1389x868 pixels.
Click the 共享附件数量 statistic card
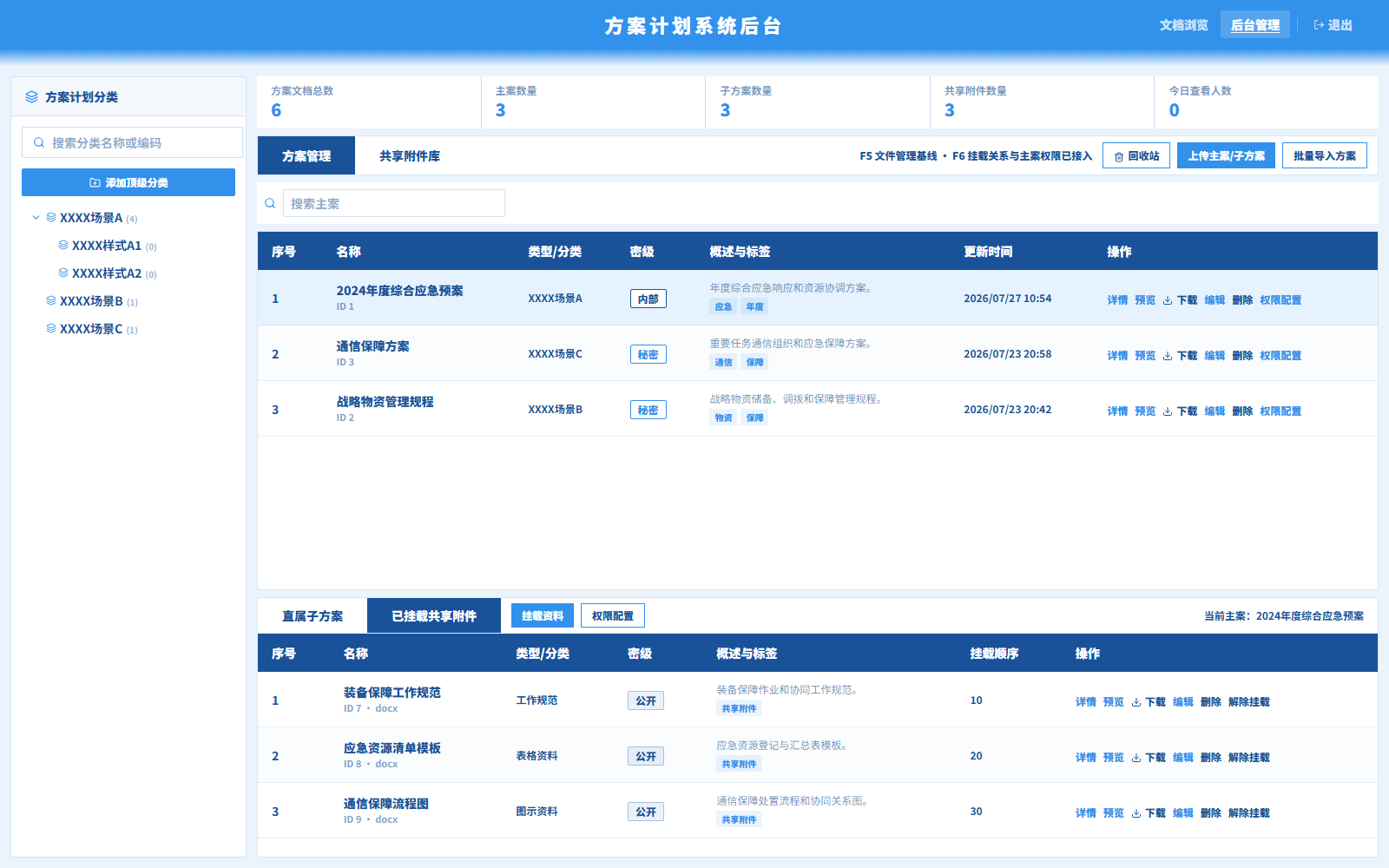[1042, 102]
